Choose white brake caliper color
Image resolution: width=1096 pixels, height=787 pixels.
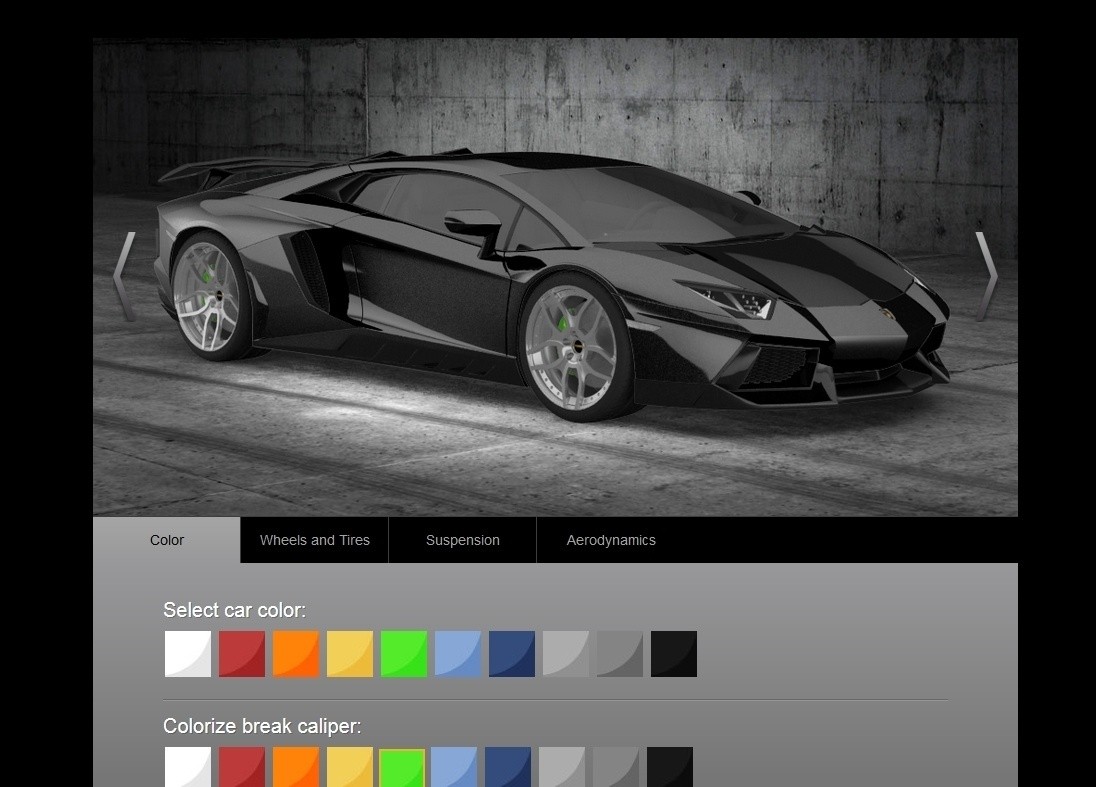pos(187,767)
